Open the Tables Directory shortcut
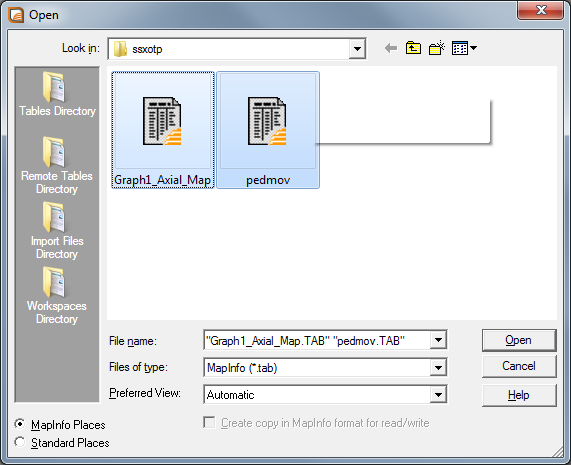 click(x=57, y=94)
